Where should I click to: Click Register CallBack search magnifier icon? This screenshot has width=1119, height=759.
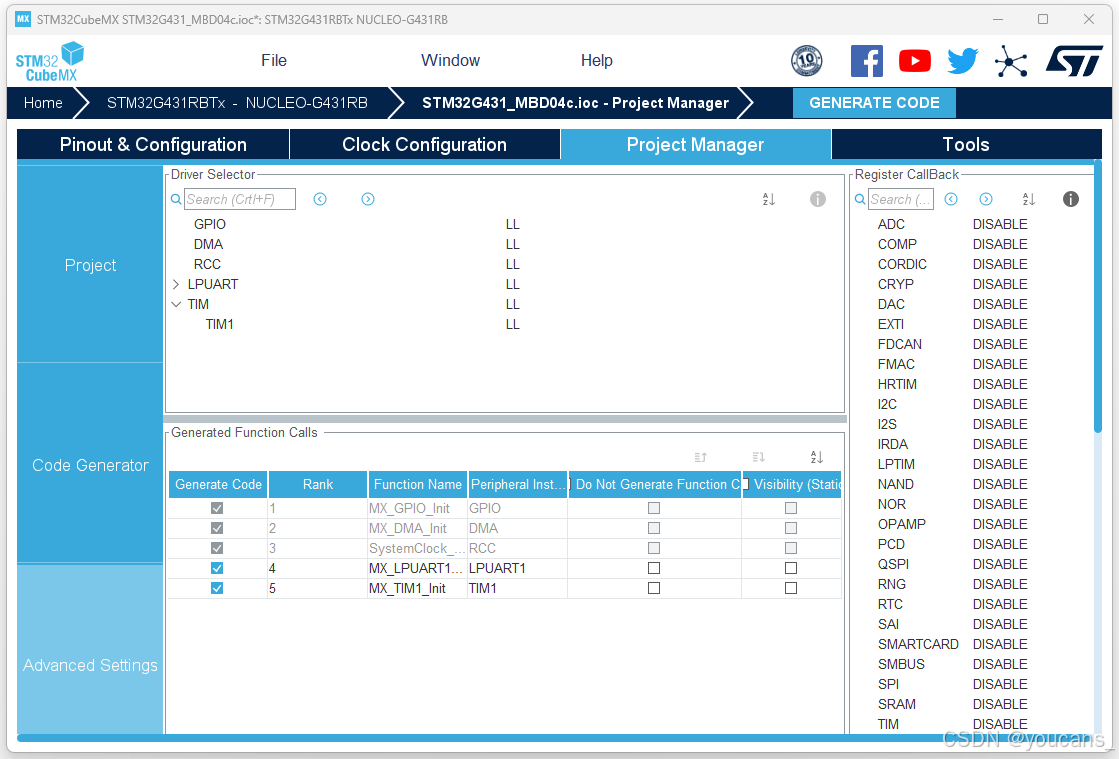point(860,199)
